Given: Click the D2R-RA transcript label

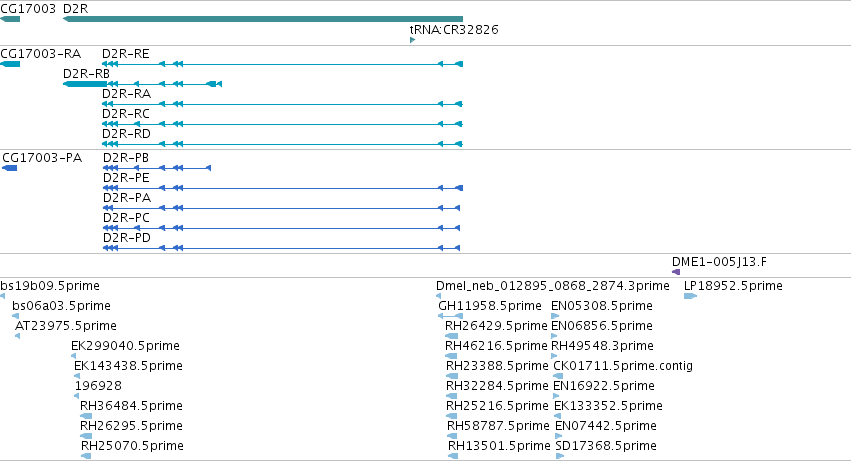Looking at the screenshot, I should point(126,94).
